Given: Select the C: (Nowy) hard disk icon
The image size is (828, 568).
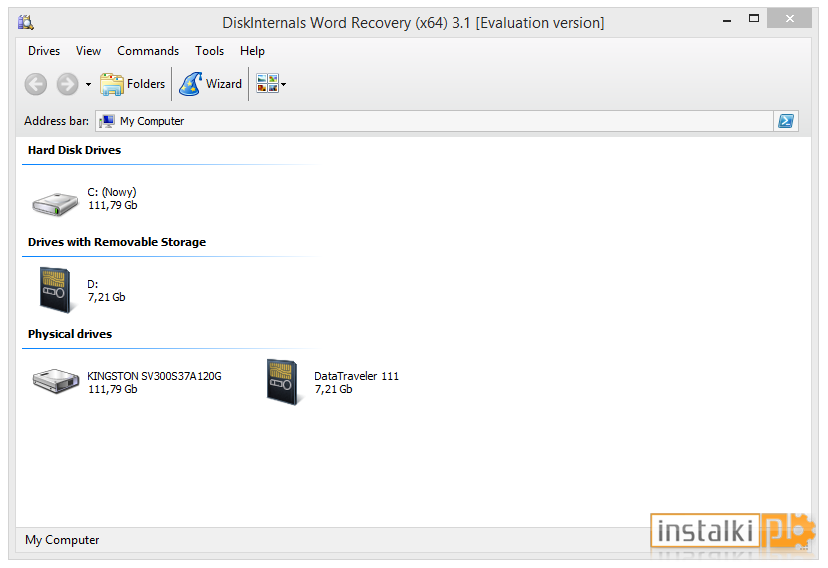Looking at the screenshot, I should 55,204.
